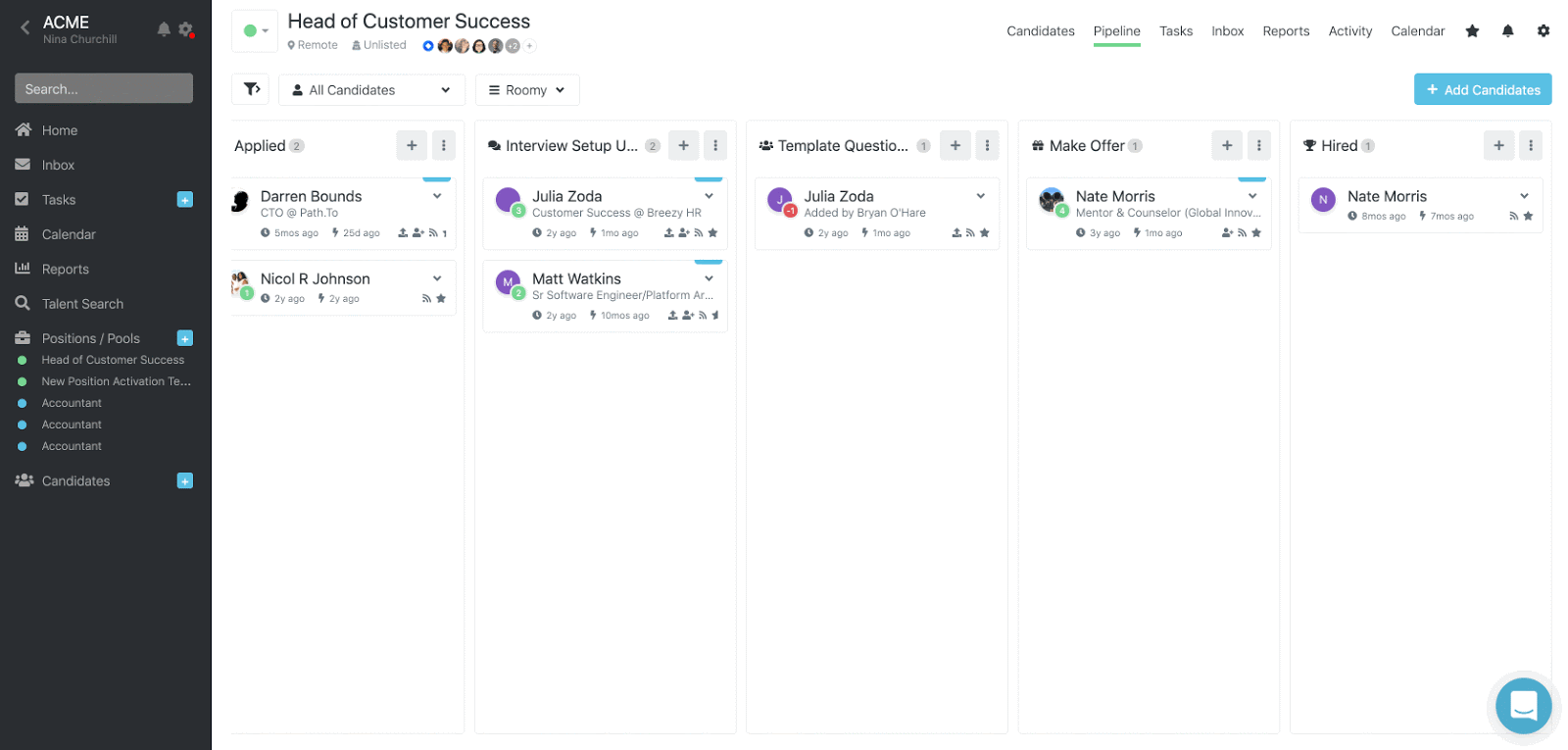
Task: Expand Matt Watkins card chevron
Action: tap(709, 278)
